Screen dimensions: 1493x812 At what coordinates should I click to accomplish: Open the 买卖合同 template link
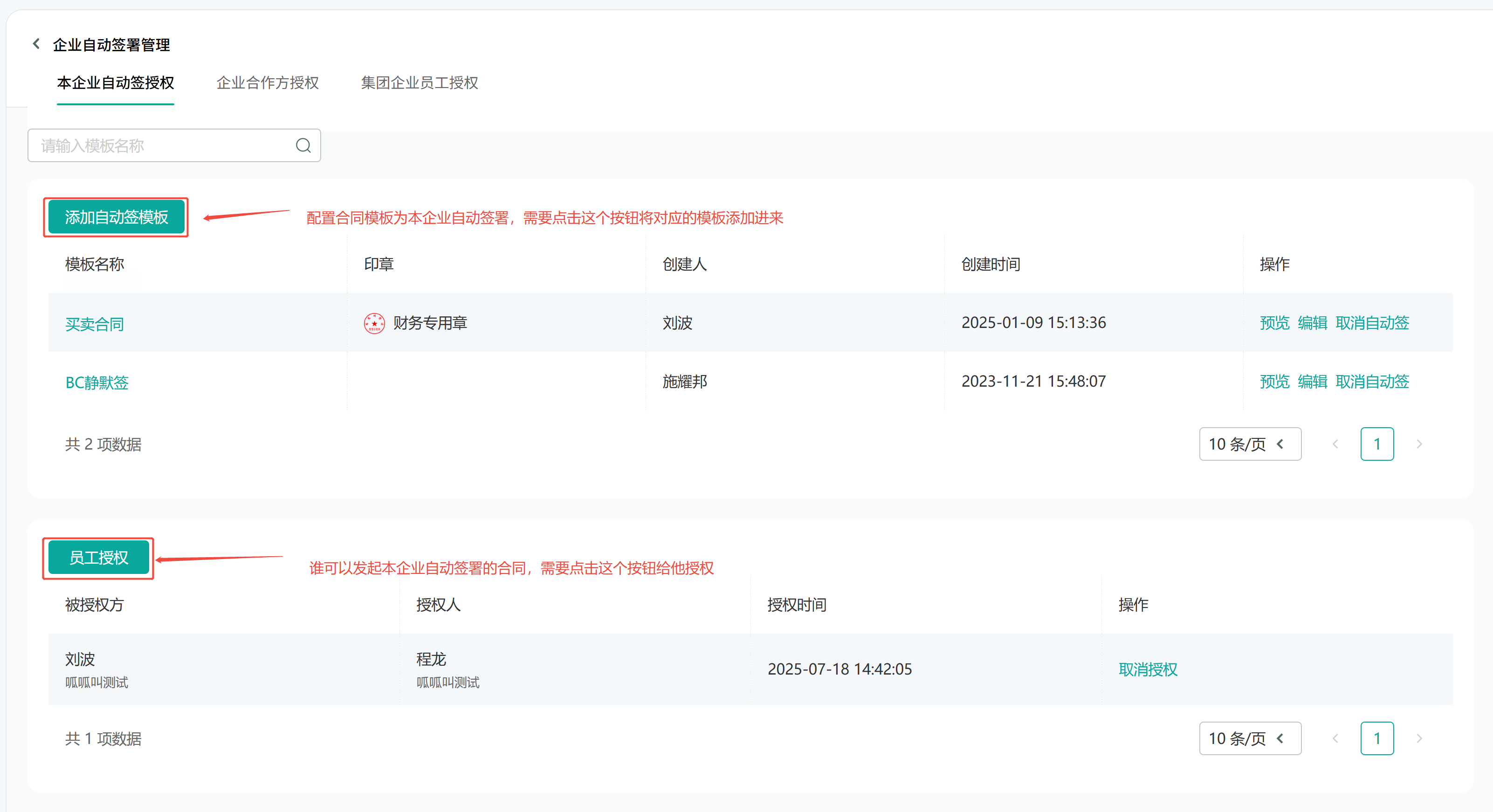click(x=95, y=324)
